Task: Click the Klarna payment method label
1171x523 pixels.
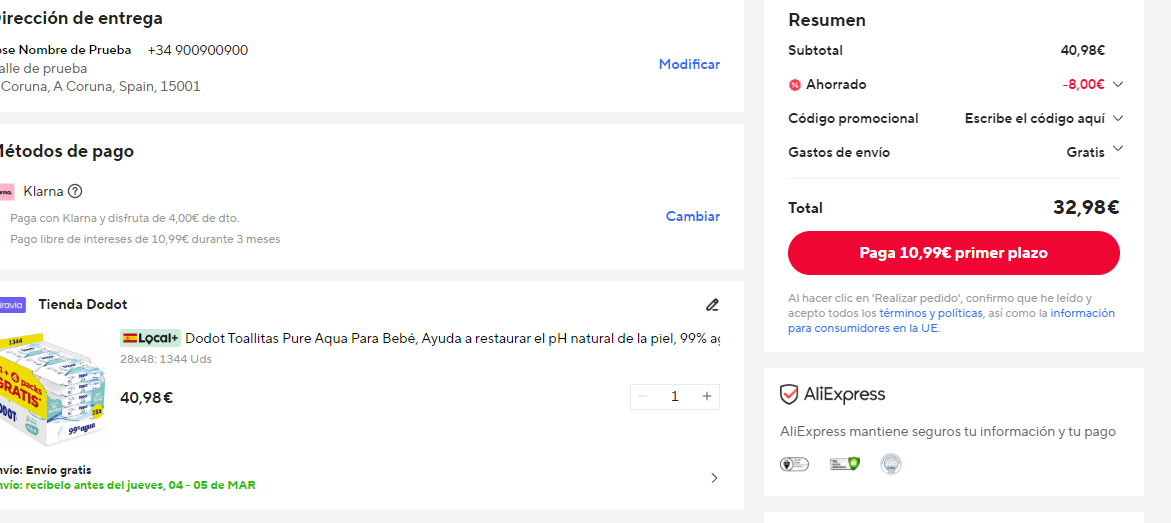Action: pos(43,191)
